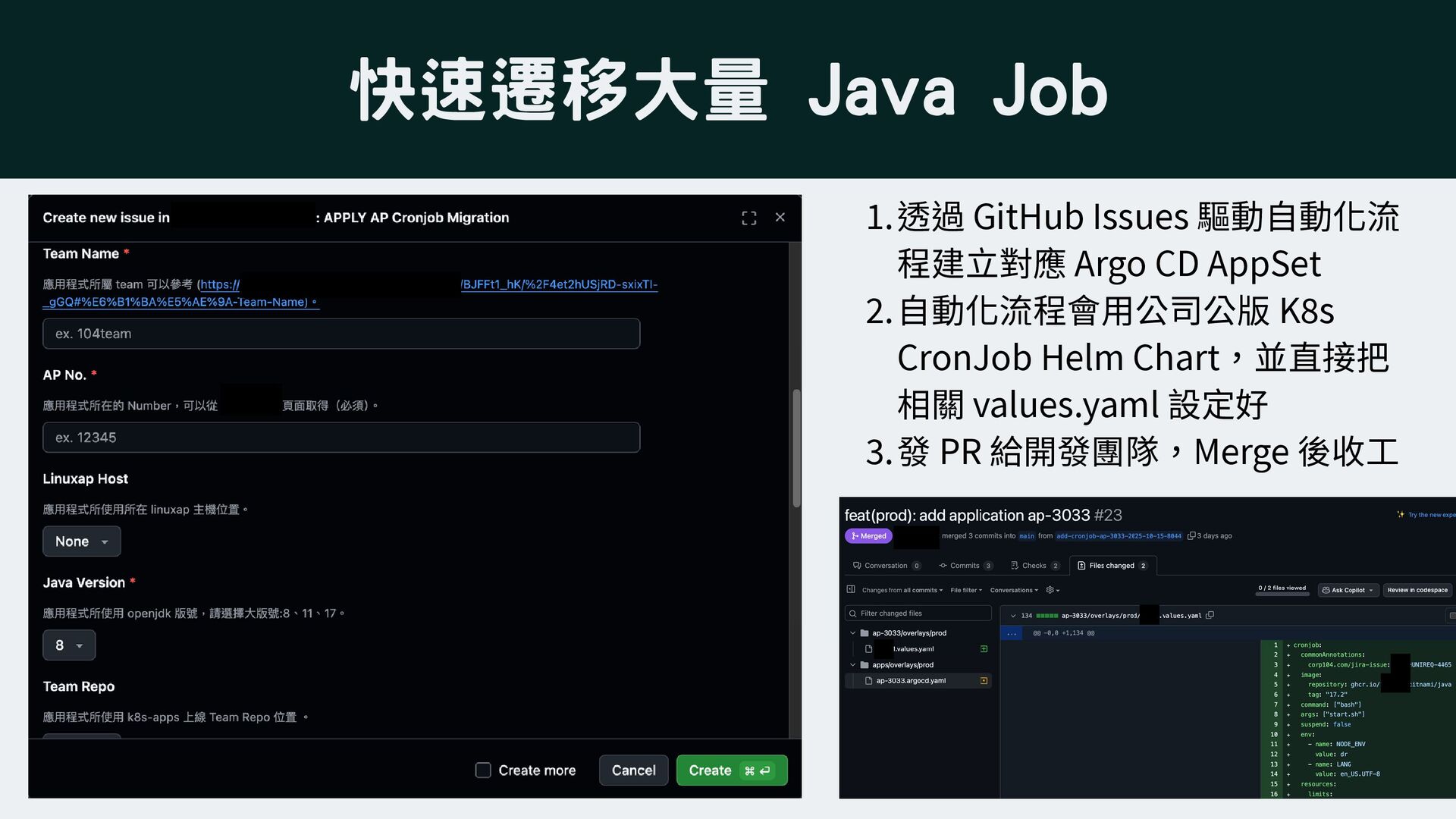This screenshot has height=819, width=1456.
Task: Copy the values.yaml file path
Action: point(1210,615)
